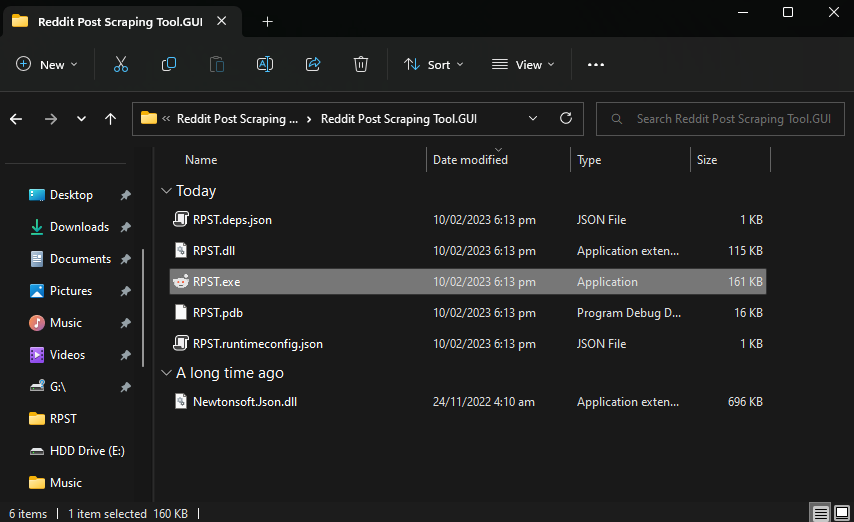Unpin Documents pin icon in sidebar
854x522 pixels.
(x=125, y=259)
